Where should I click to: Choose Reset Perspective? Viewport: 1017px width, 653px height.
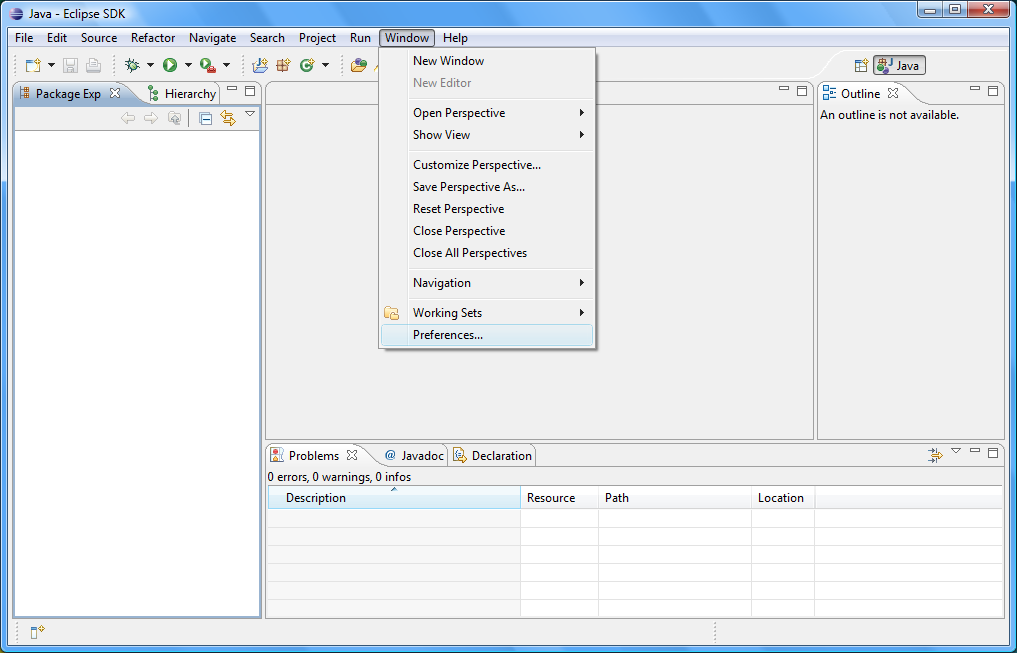click(x=486, y=209)
